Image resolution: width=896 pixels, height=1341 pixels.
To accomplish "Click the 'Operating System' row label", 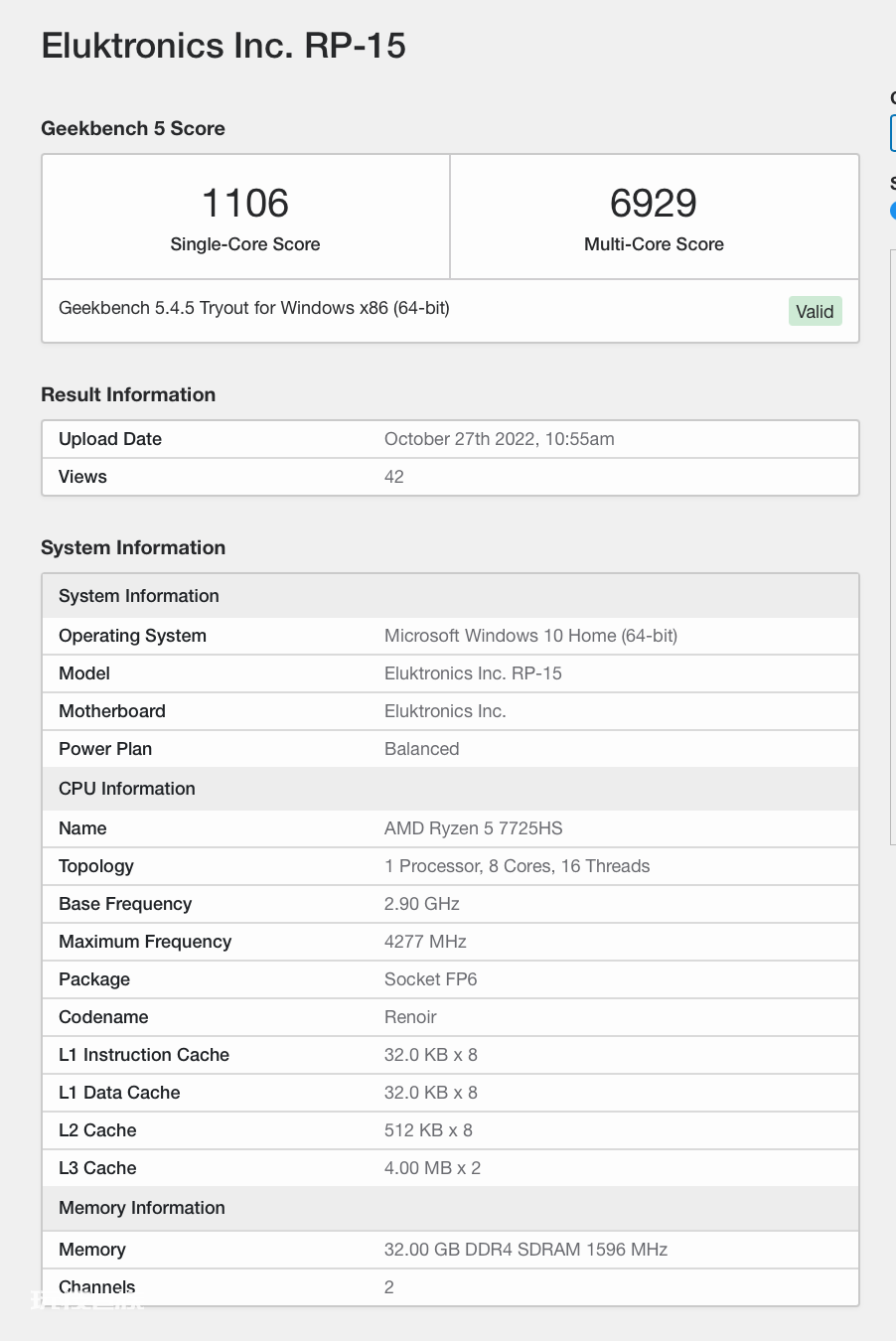I will coord(132,636).
